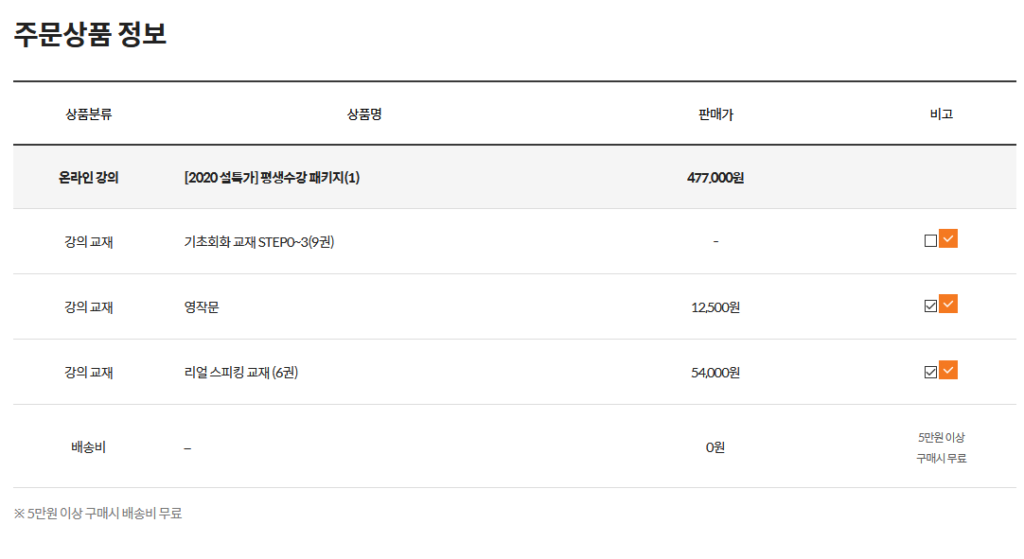
Task: Click the 주문상품 정보 heading
Action: [x=90, y=34]
